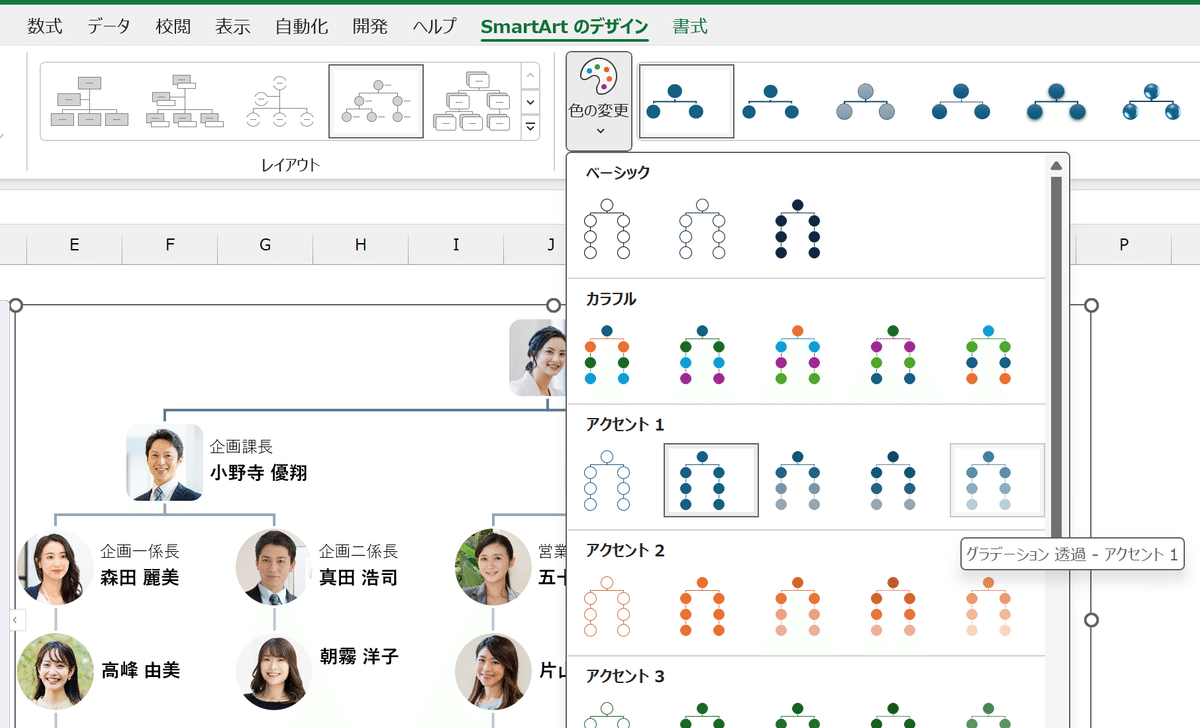Pick fourth カラフル scheme with dark green top
1200x728 pixels.
coord(893,355)
